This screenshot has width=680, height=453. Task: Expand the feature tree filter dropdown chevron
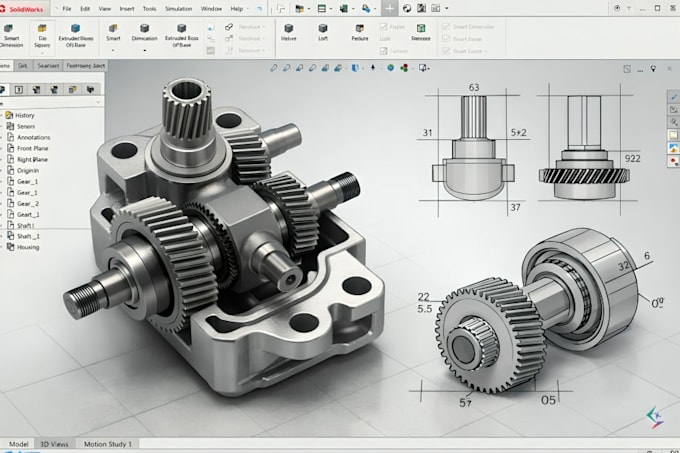(98, 103)
